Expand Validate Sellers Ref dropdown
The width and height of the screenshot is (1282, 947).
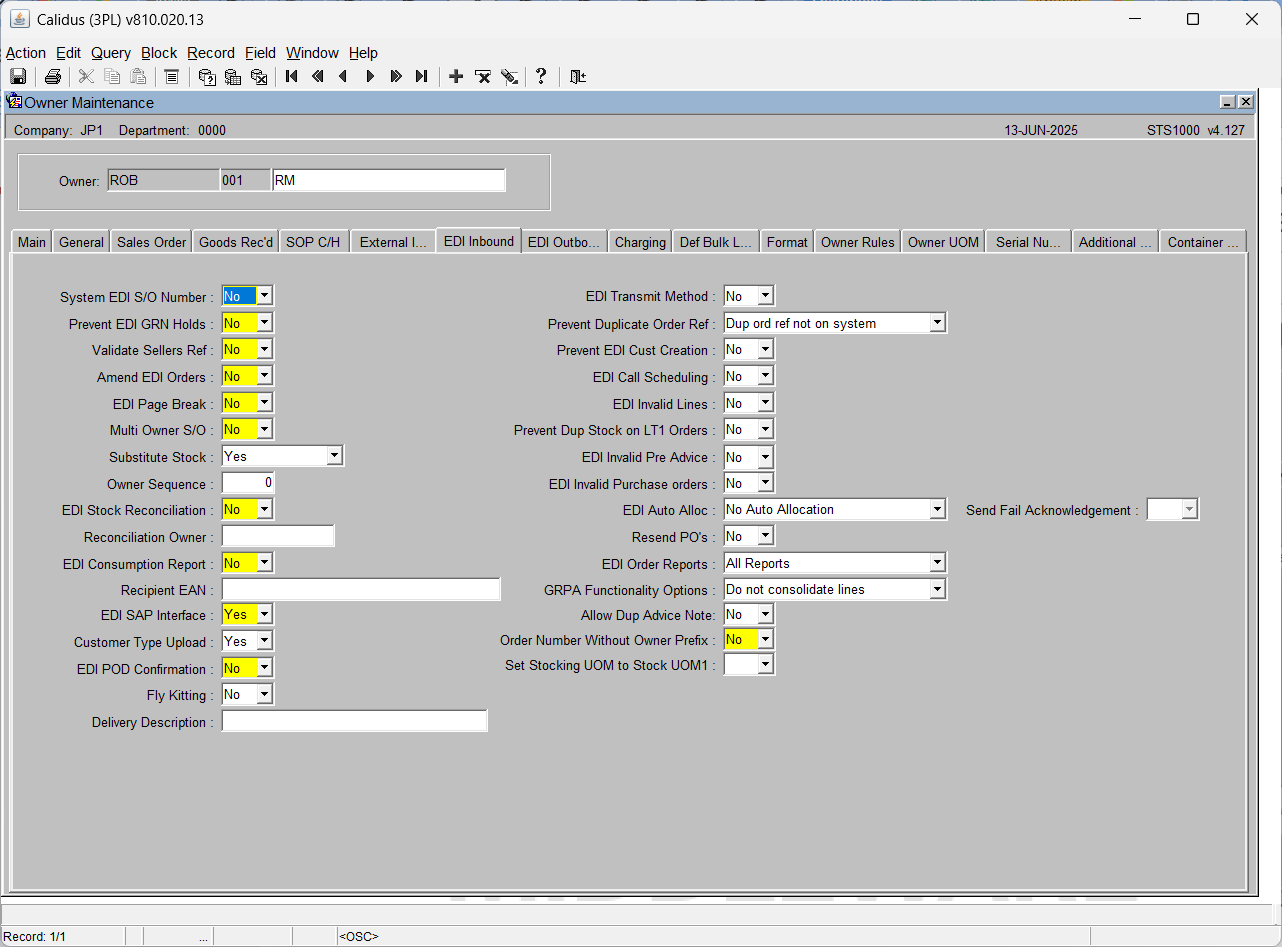tap(264, 349)
